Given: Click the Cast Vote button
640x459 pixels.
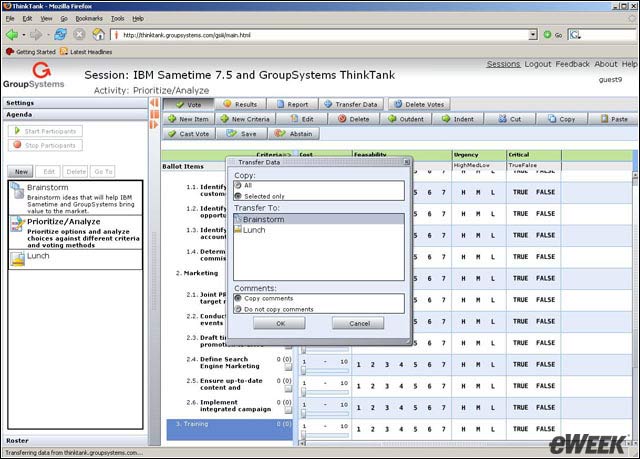Looking at the screenshot, I should pyautogui.click(x=189, y=134).
